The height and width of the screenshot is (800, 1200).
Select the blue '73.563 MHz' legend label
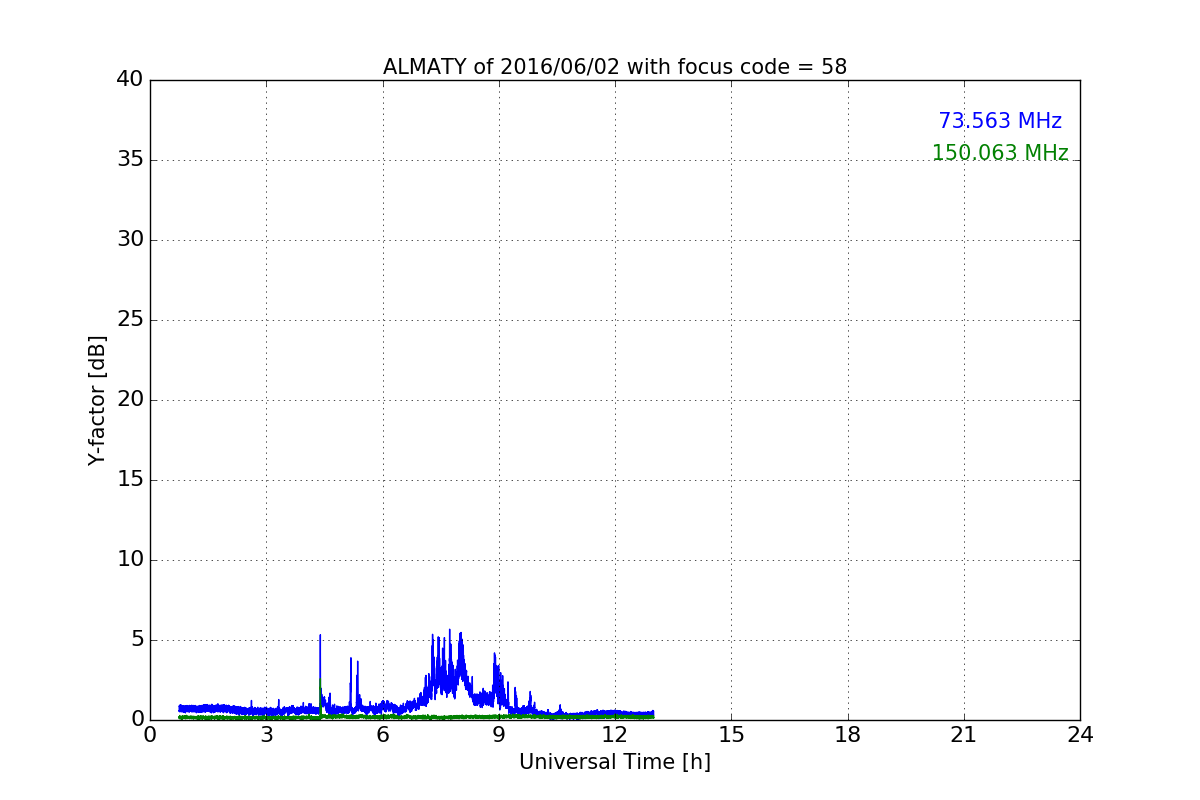point(1000,121)
